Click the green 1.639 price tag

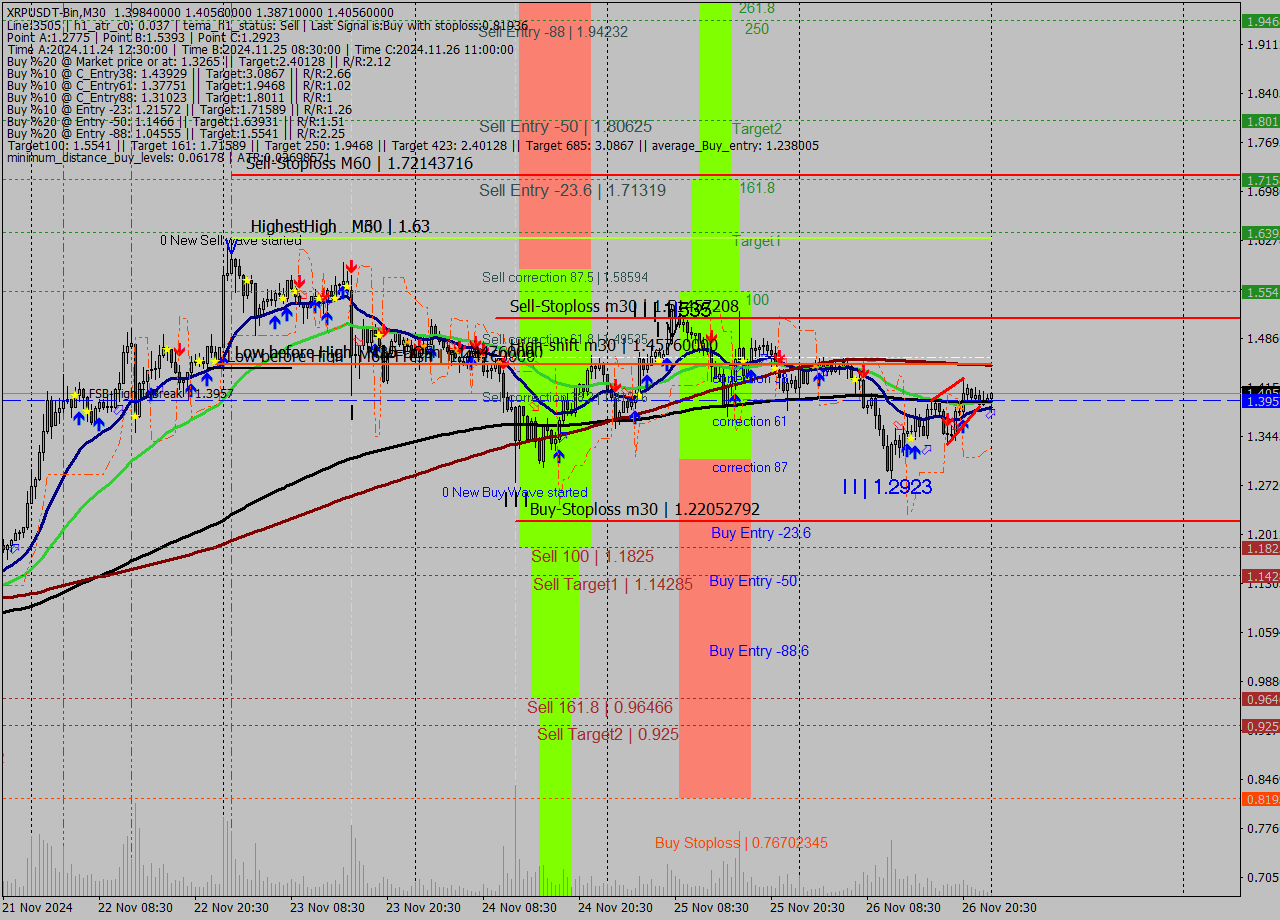point(1261,233)
